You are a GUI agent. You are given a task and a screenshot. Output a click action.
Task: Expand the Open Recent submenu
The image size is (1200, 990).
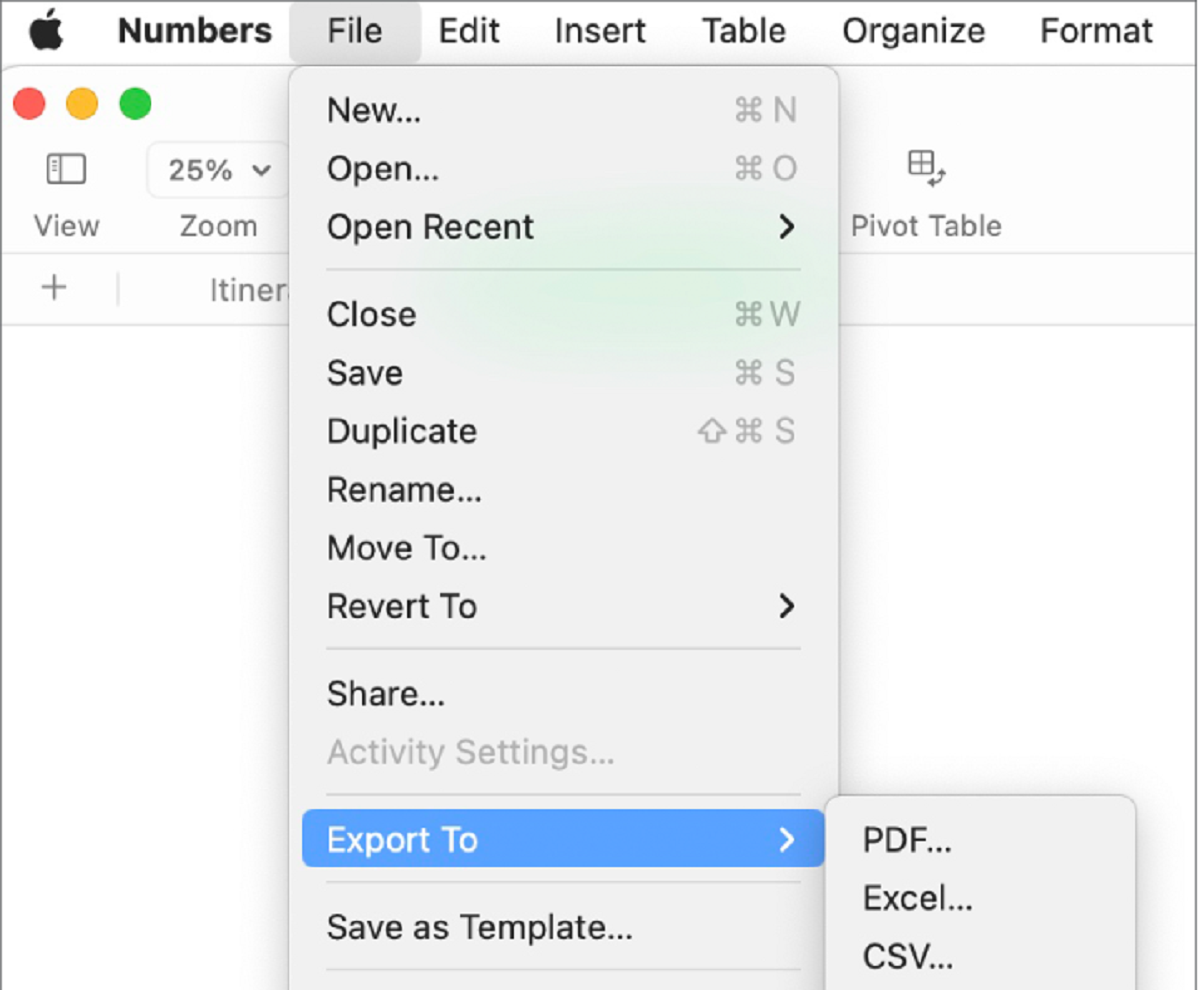[430, 227]
